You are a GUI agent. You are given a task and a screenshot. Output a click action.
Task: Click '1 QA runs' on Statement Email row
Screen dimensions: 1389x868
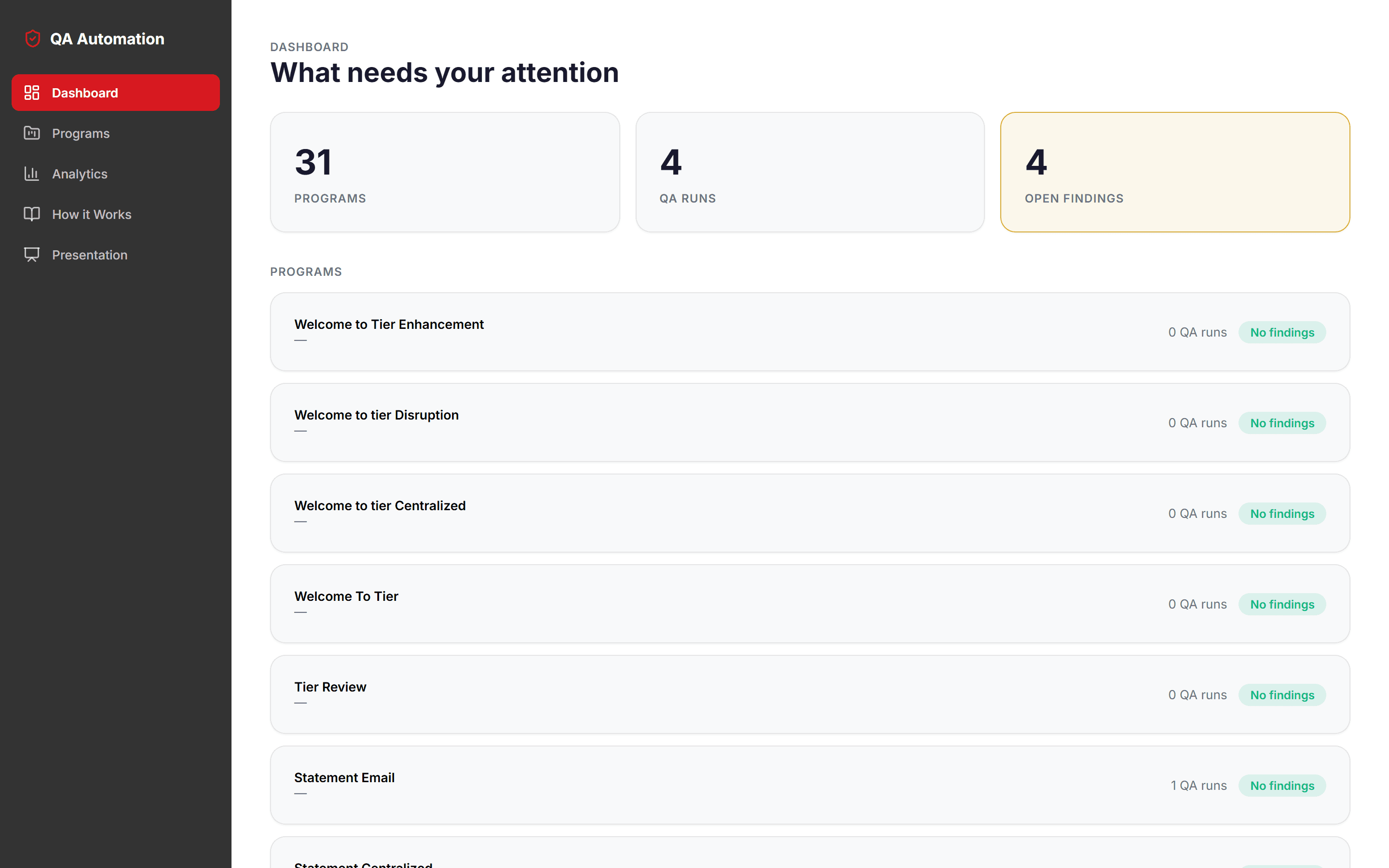1198,786
